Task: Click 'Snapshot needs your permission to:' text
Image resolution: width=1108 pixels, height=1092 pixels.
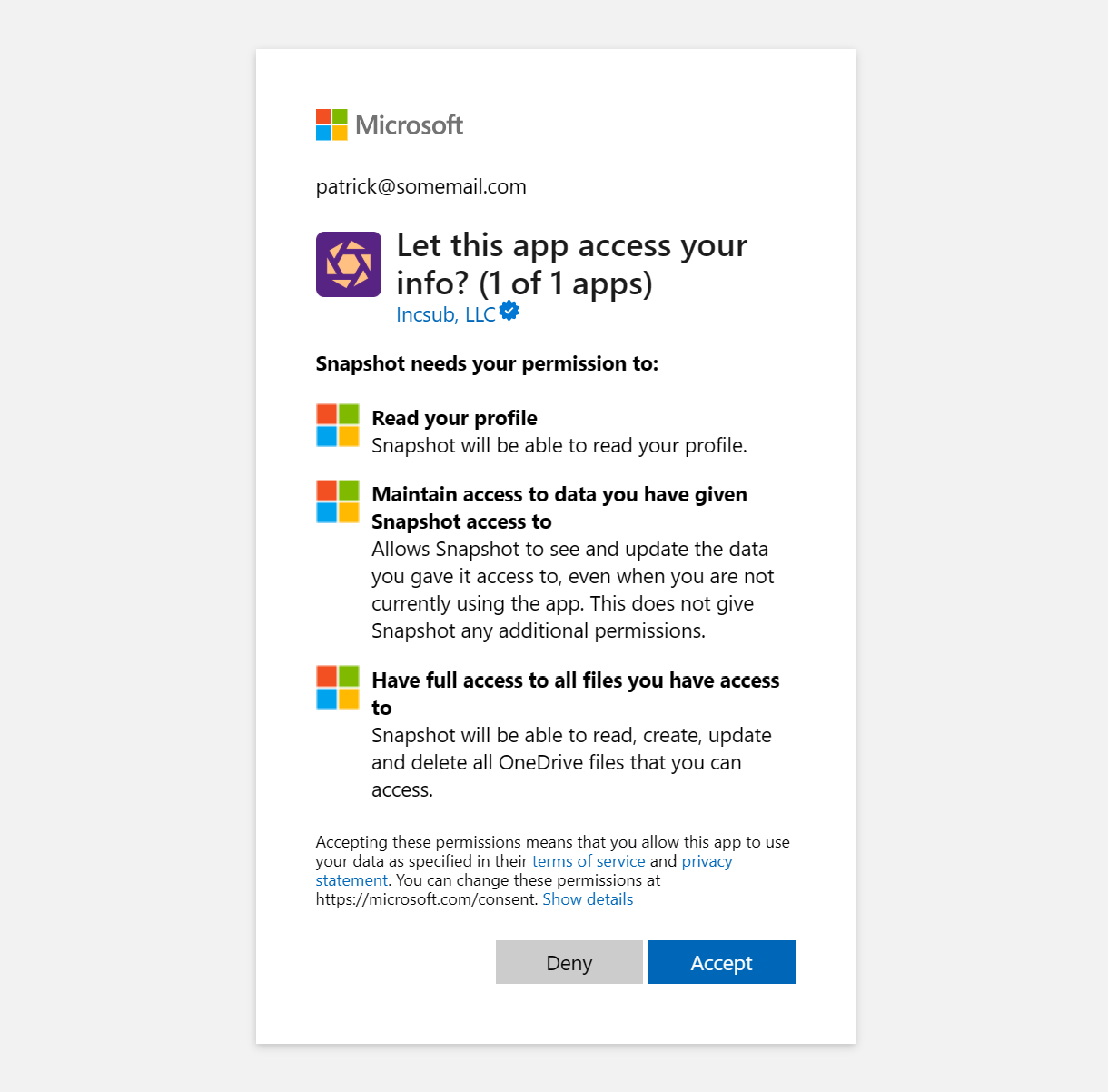Action: pyautogui.click(x=487, y=363)
